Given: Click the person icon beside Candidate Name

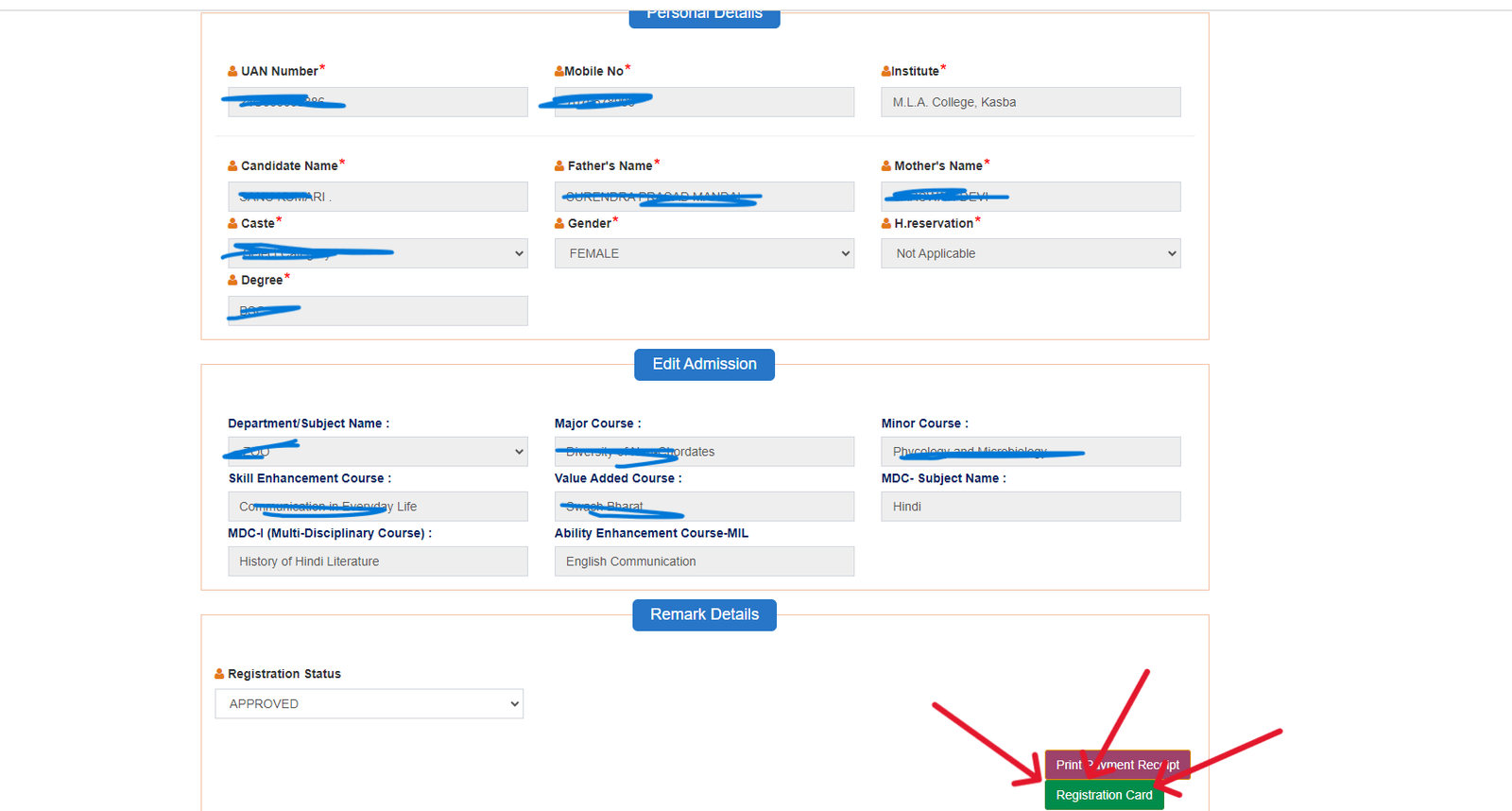Looking at the screenshot, I should click(232, 165).
